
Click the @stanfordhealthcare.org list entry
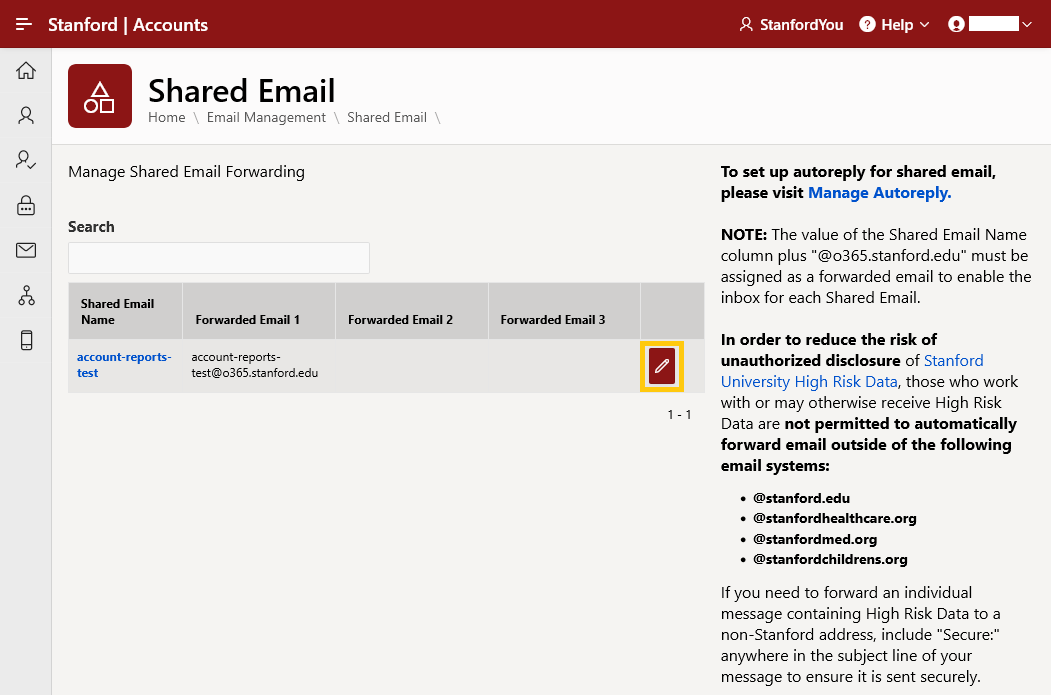pyautogui.click(x=834, y=518)
